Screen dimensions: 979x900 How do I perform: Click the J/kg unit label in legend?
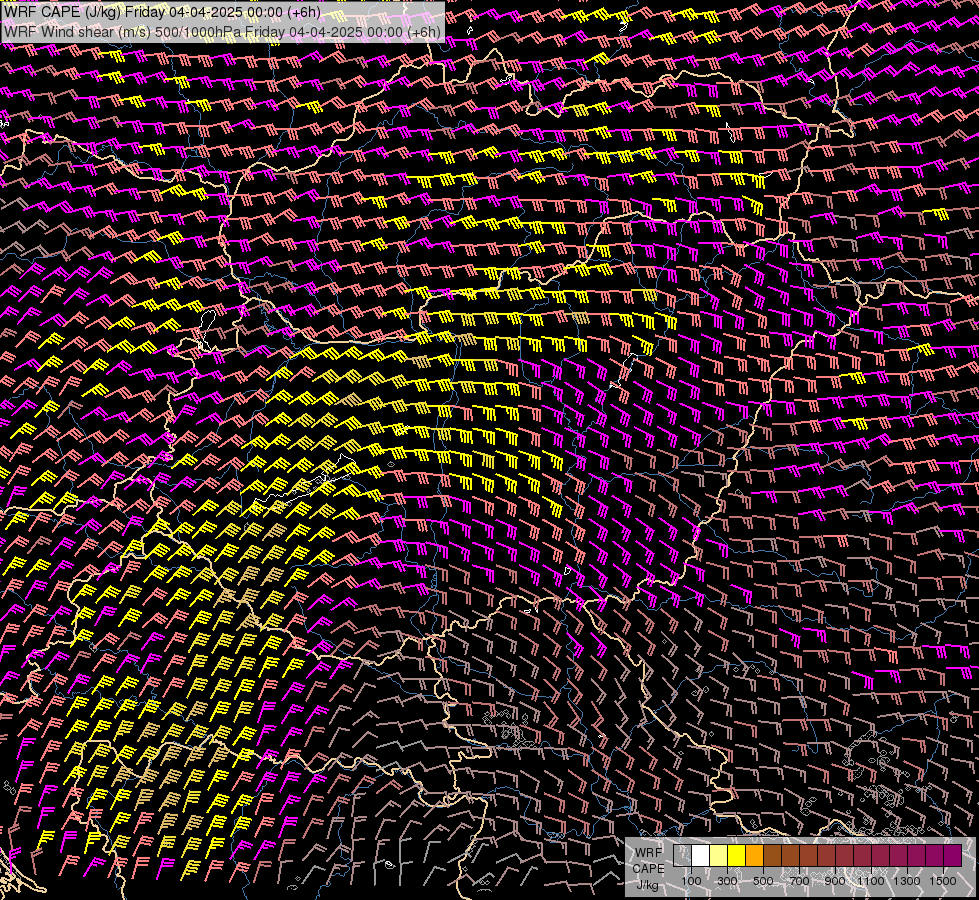click(647, 885)
